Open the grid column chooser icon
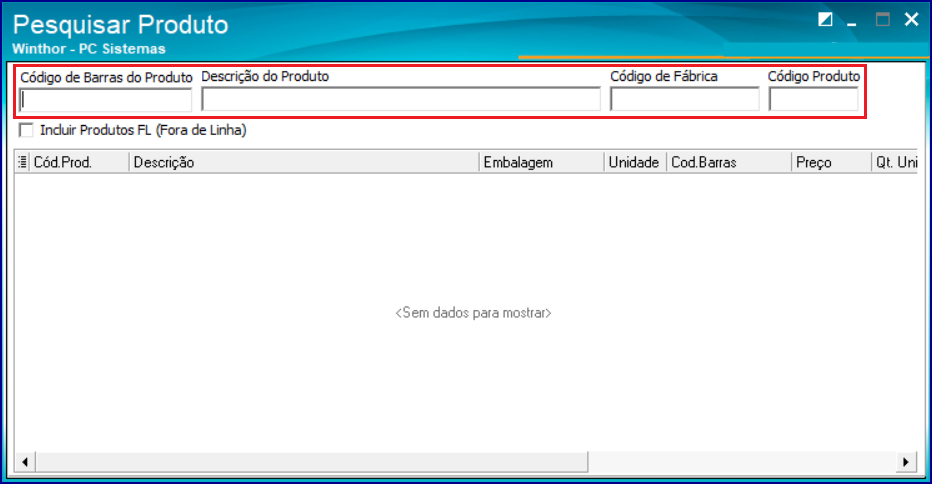This screenshot has height=484, width=932. pyautogui.click(x=22, y=162)
